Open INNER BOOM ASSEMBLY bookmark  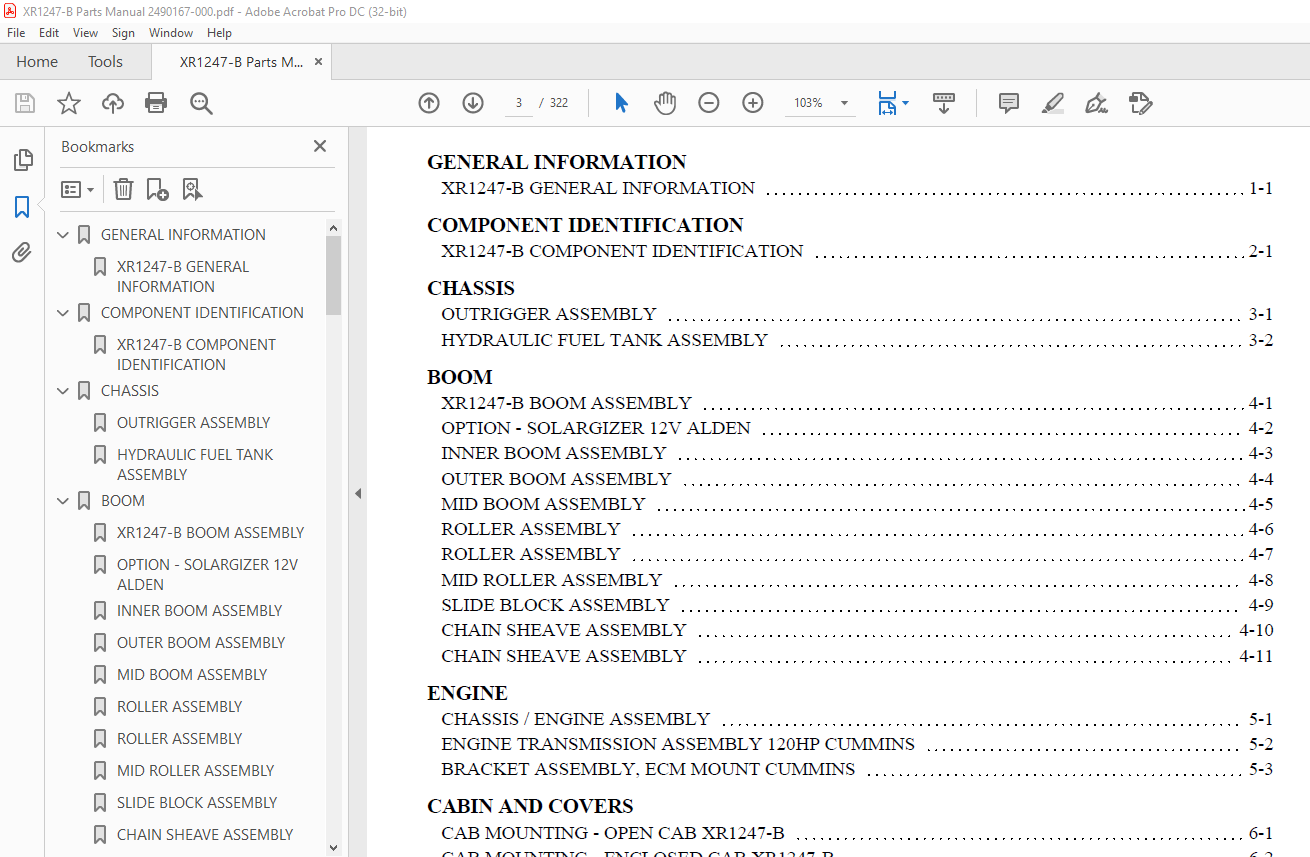[x=199, y=611]
